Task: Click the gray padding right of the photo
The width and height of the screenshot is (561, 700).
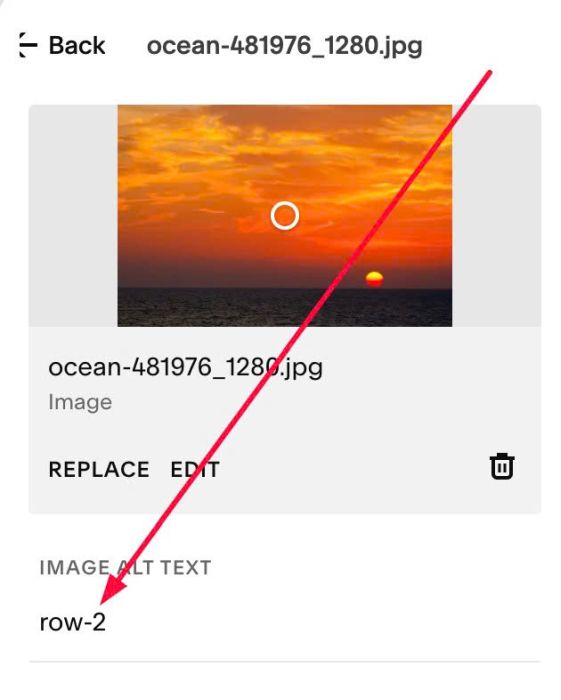Action: coord(496,216)
